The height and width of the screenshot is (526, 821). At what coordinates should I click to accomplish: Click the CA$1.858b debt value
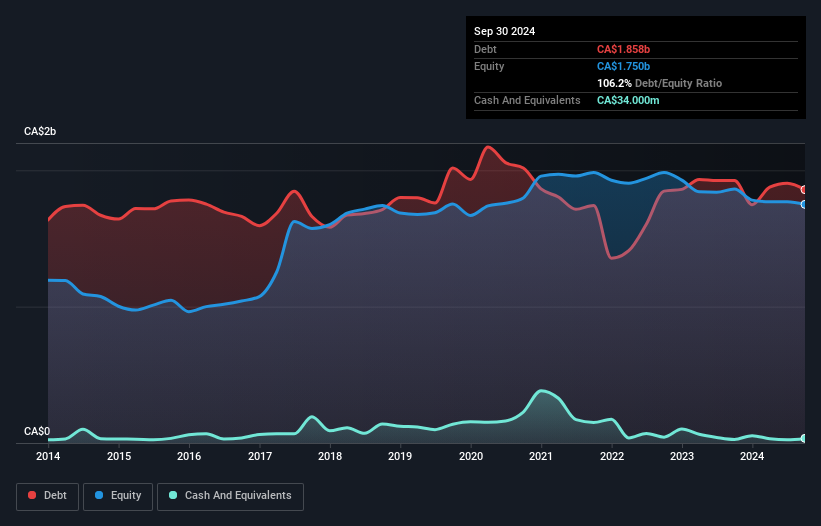click(x=623, y=49)
